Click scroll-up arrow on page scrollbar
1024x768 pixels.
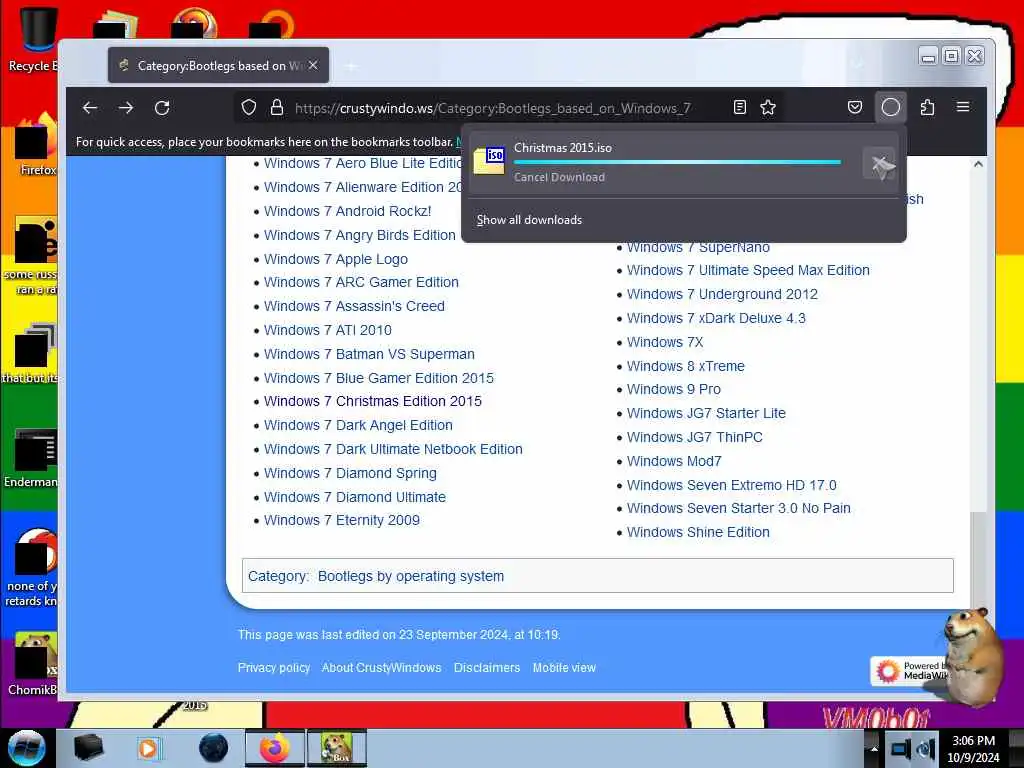pos(978,165)
